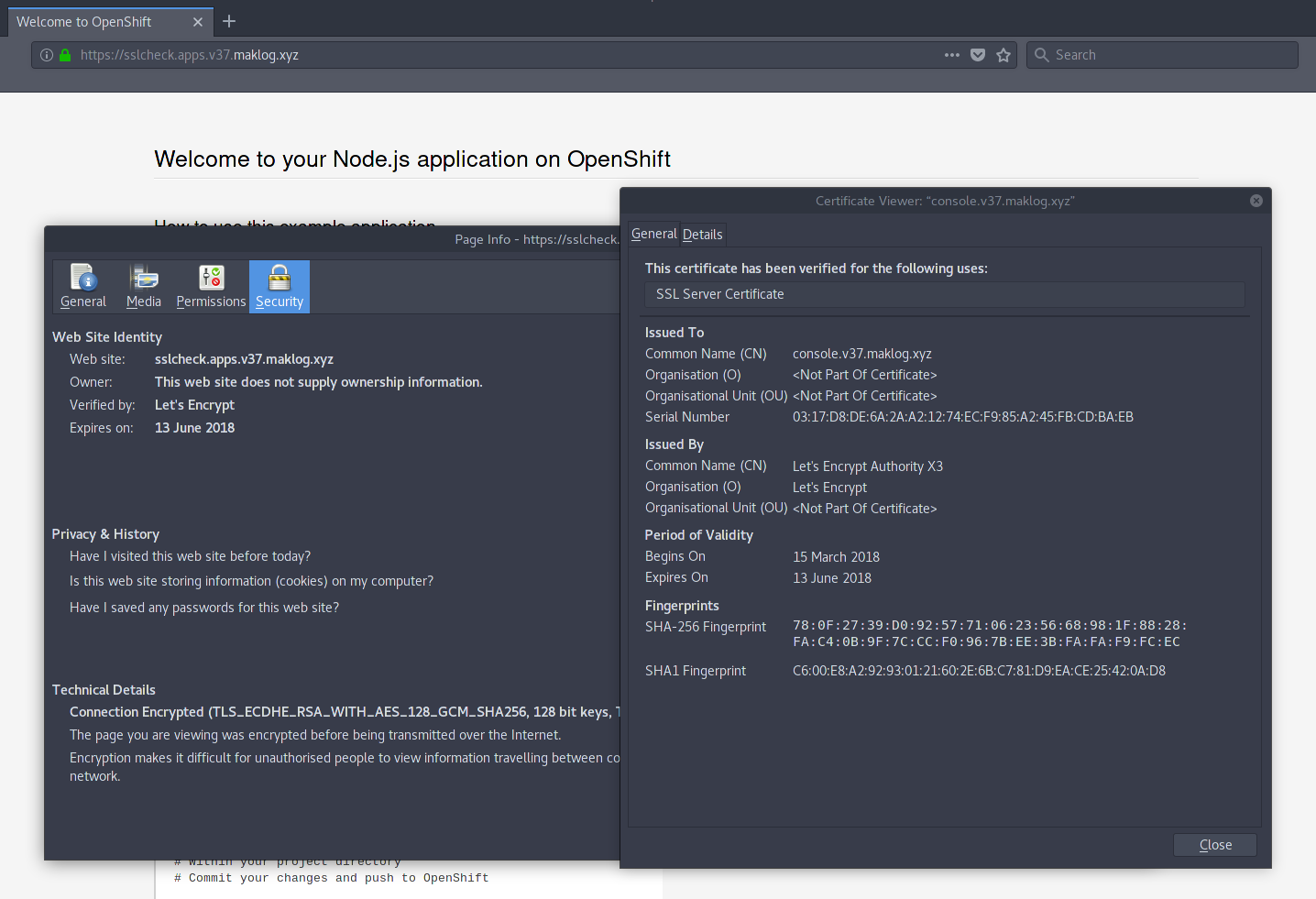Bookmark this page with the star
Image resolution: width=1316 pixels, height=899 pixels.
1003,55
